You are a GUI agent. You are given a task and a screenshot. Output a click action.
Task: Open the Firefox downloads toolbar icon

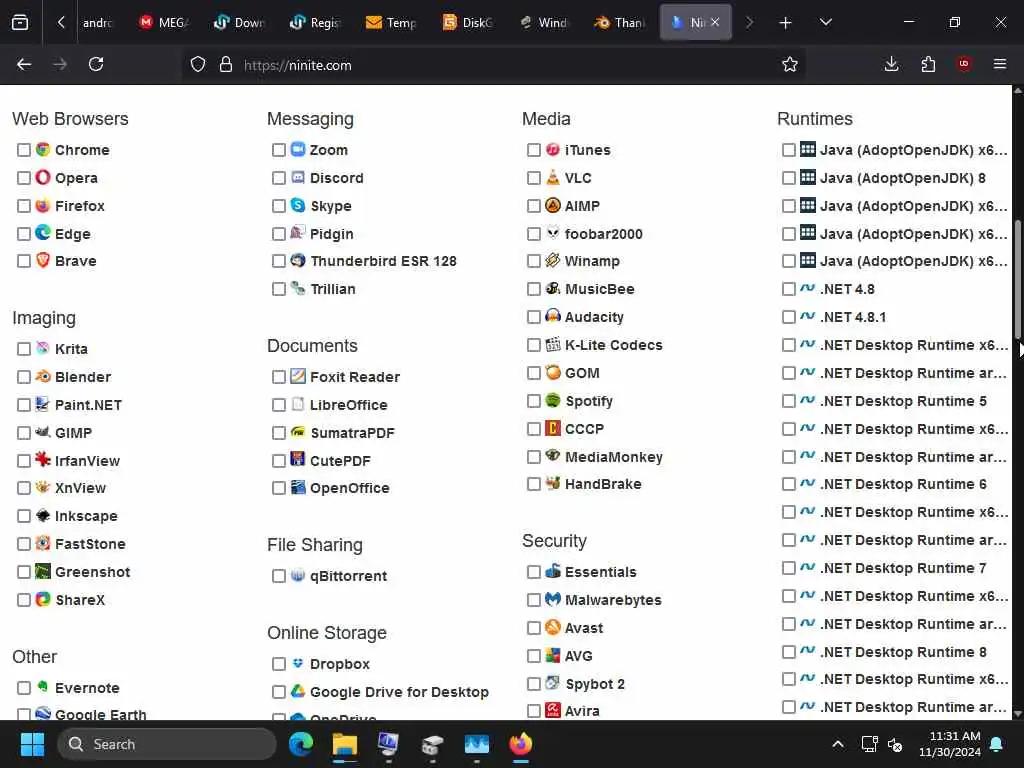[x=891, y=64]
